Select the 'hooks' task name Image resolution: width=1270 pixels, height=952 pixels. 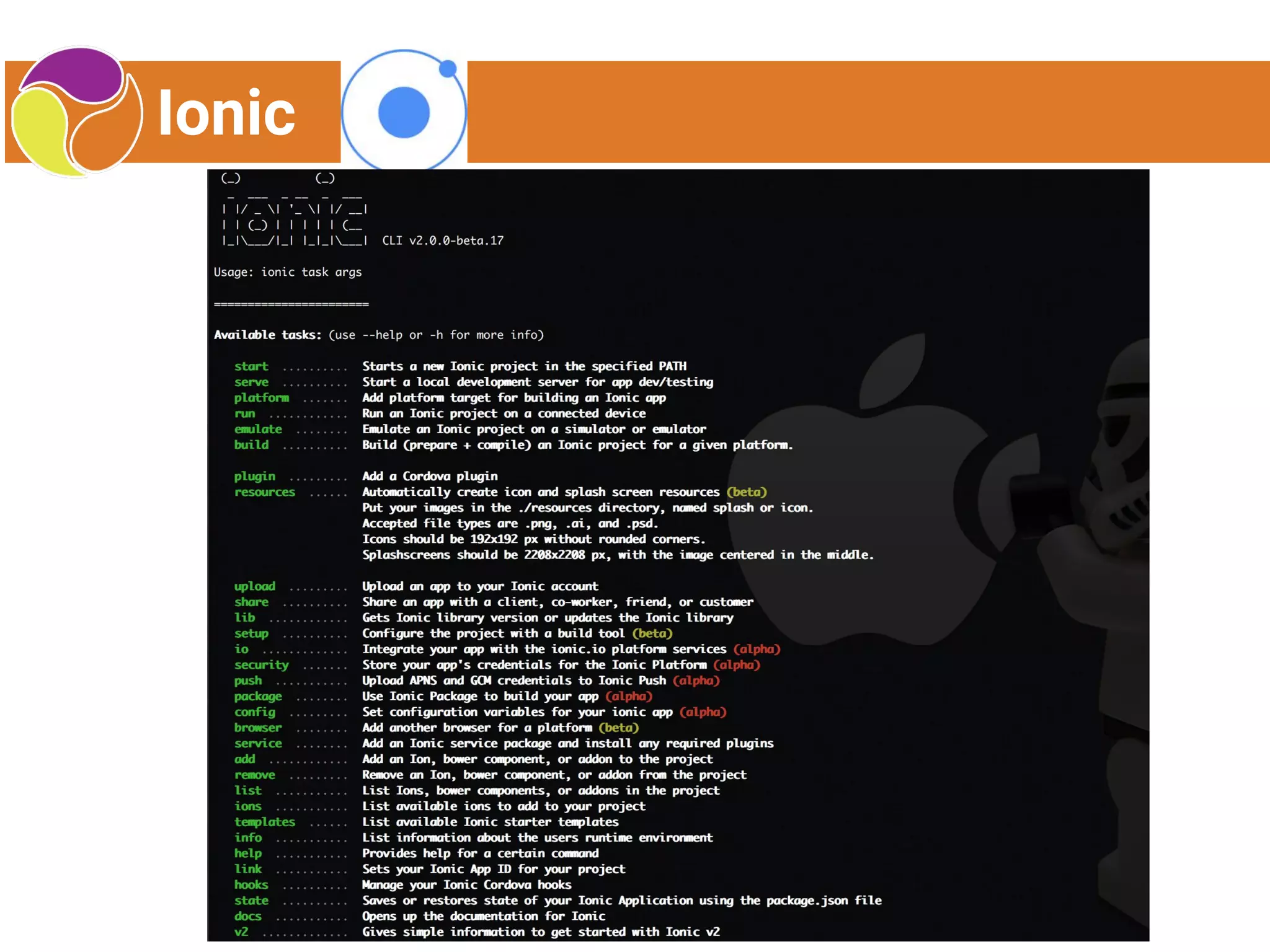coord(251,884)
